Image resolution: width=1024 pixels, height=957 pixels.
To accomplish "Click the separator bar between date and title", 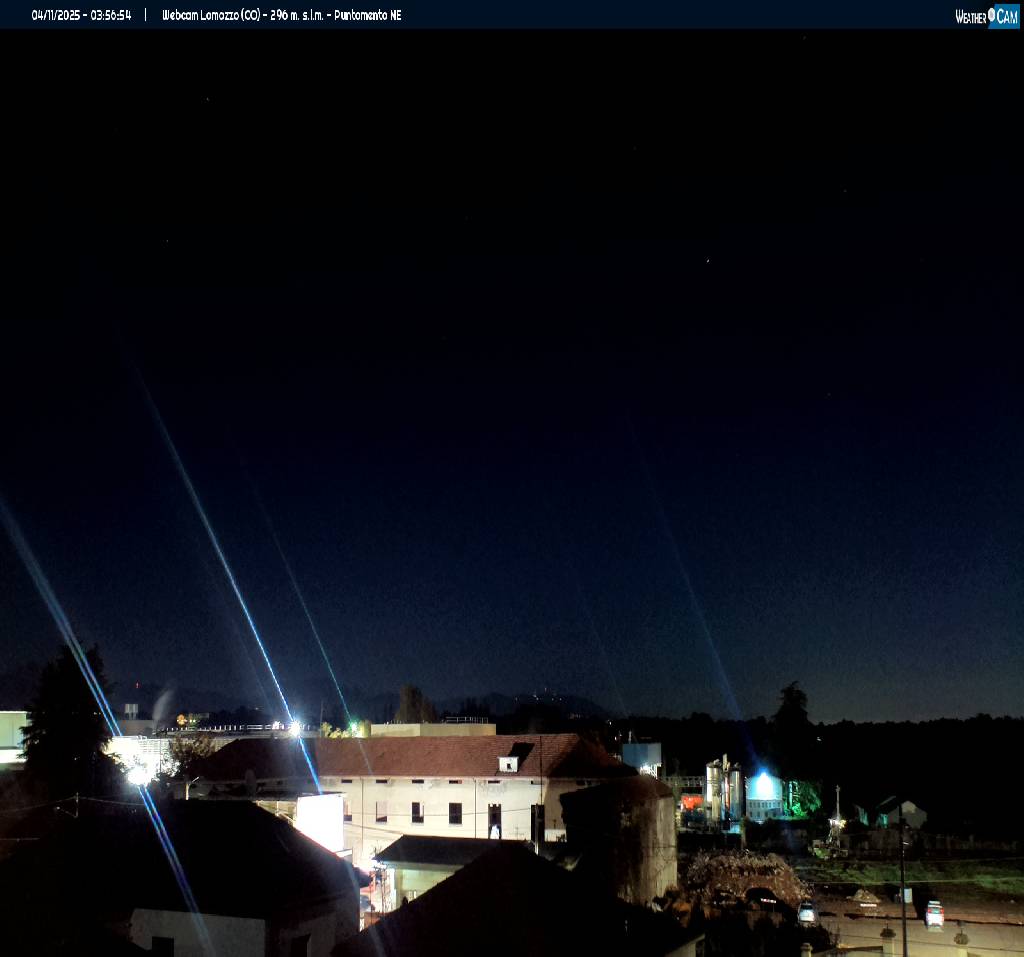I will tap(146, 15).
